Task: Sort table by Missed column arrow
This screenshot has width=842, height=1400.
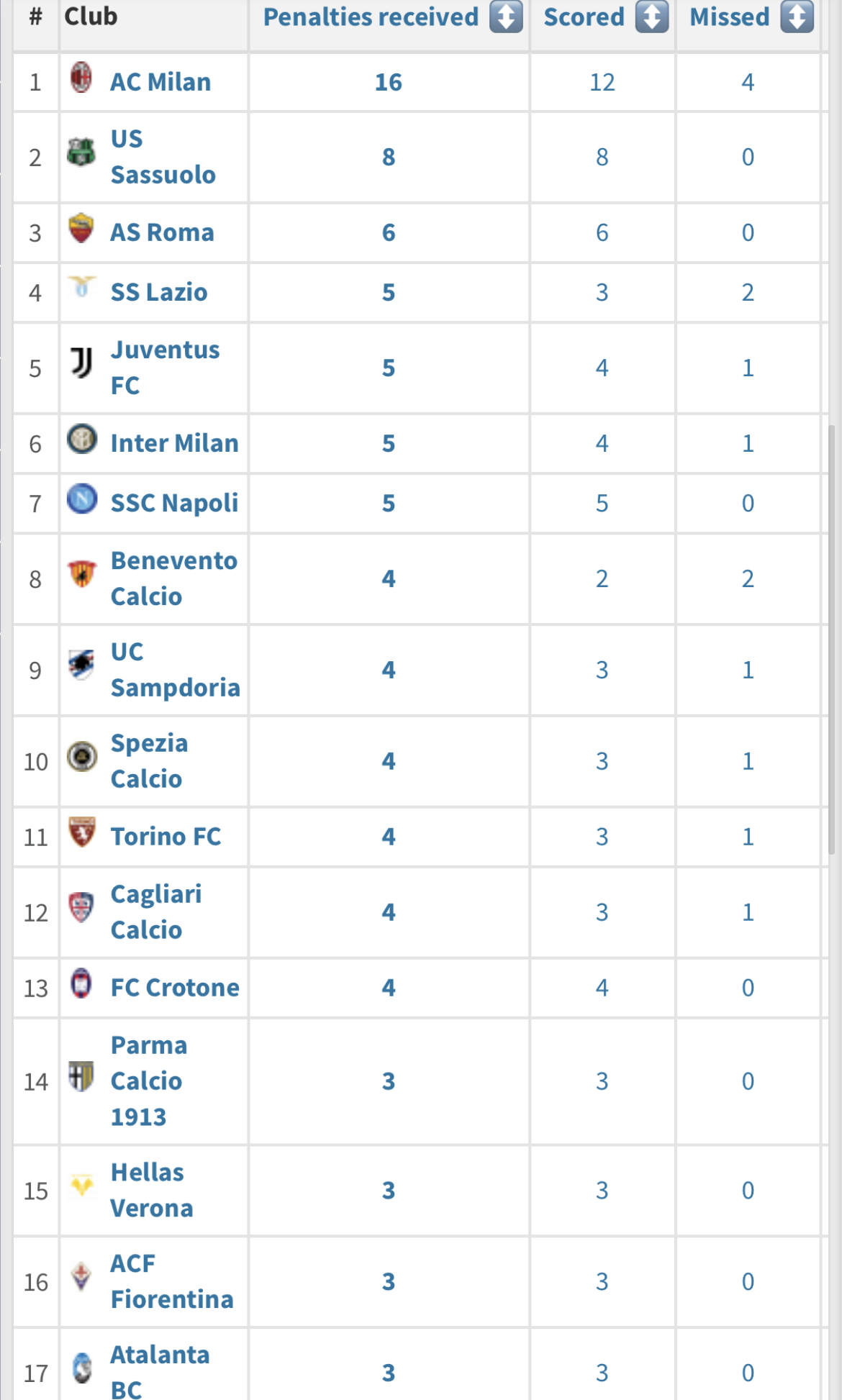Action: pos(797,17)
